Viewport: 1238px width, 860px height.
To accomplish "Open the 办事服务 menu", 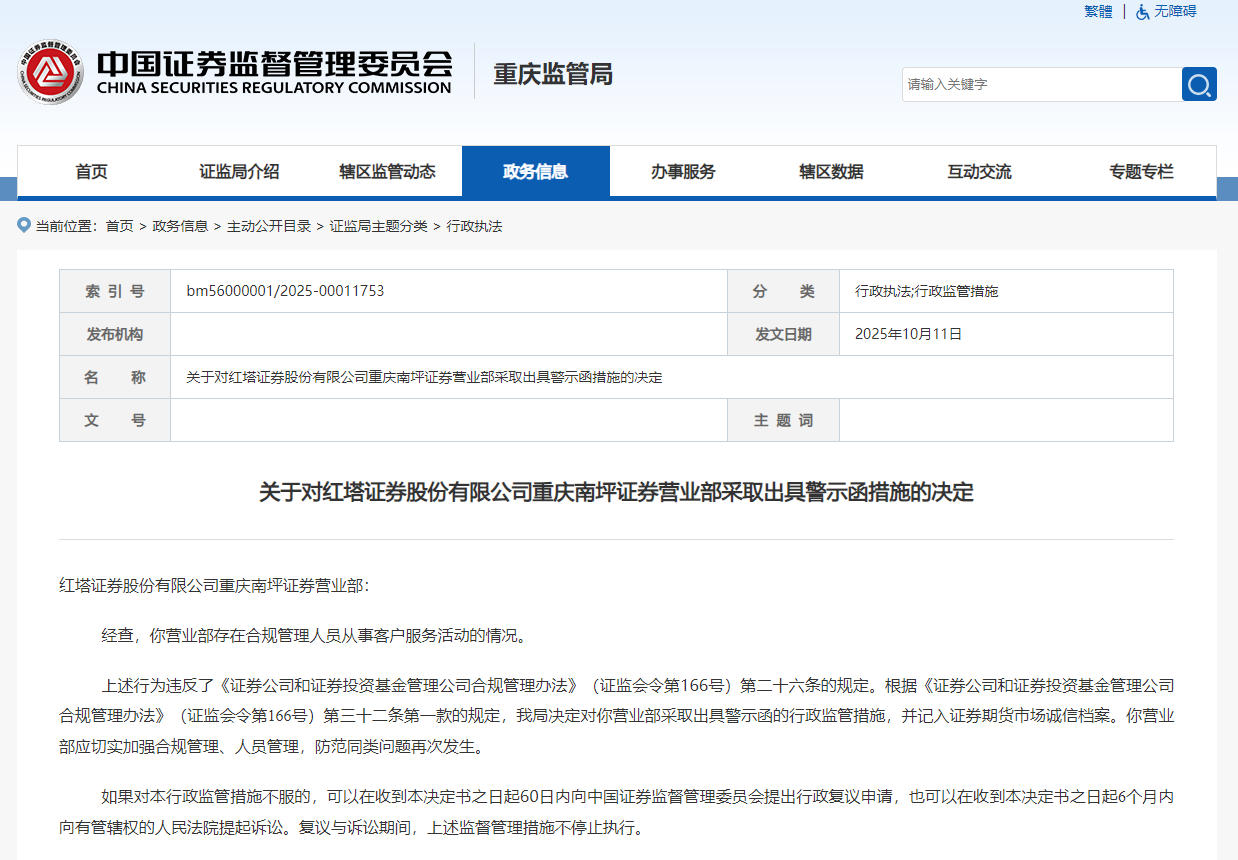I will click(x=683, y=172).
